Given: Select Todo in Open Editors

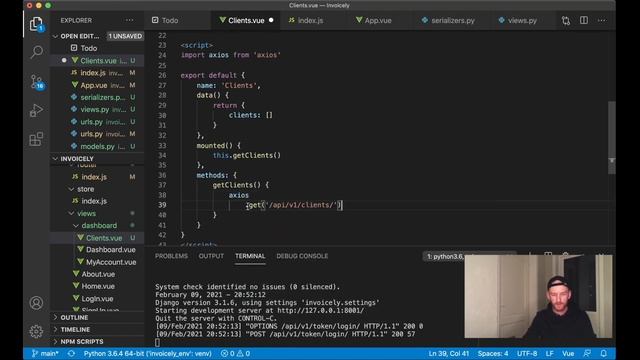Looking at the screenshot, I should [x=97, y=48].
